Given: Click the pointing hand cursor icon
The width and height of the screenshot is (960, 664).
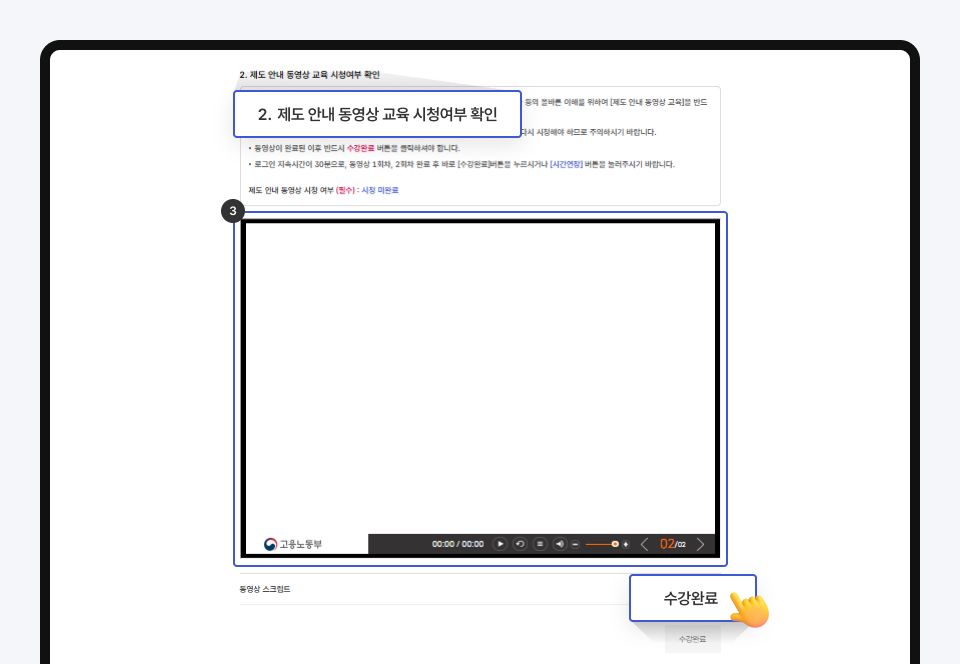Looking at the screenshot, I should [748, 608].
